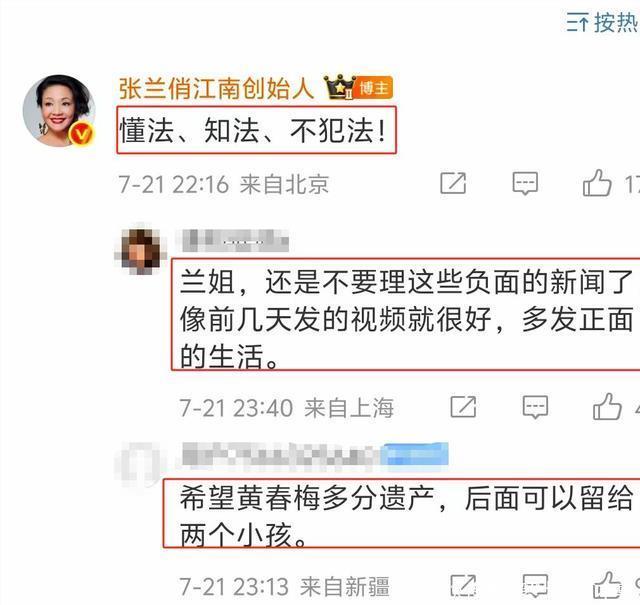This screenshot has width=640, height=605.
Task: Open Zhang Lan's profile avatar
Action: point(59,111)
